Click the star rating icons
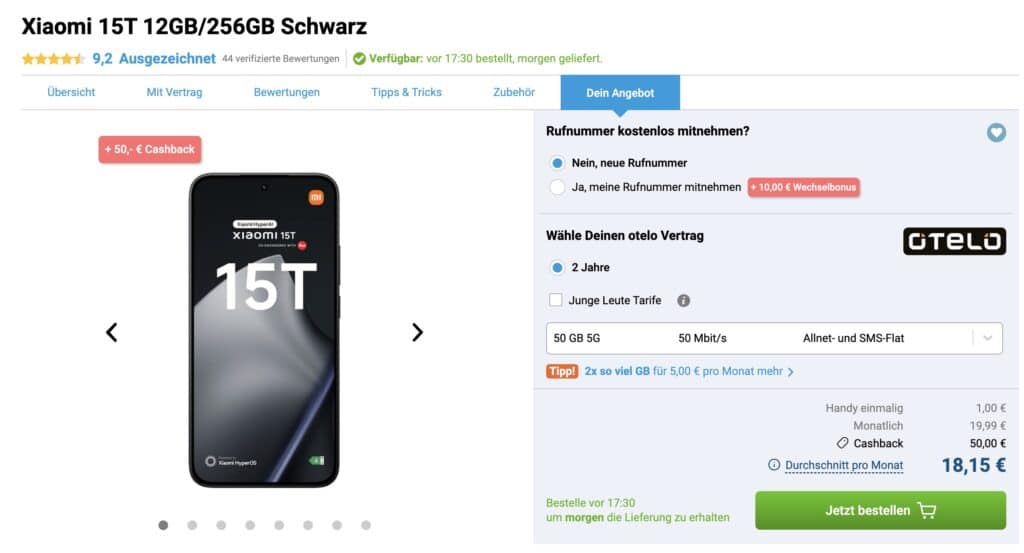The height and width of the screenshot is (553, 1024). click(x=53, y=59)
